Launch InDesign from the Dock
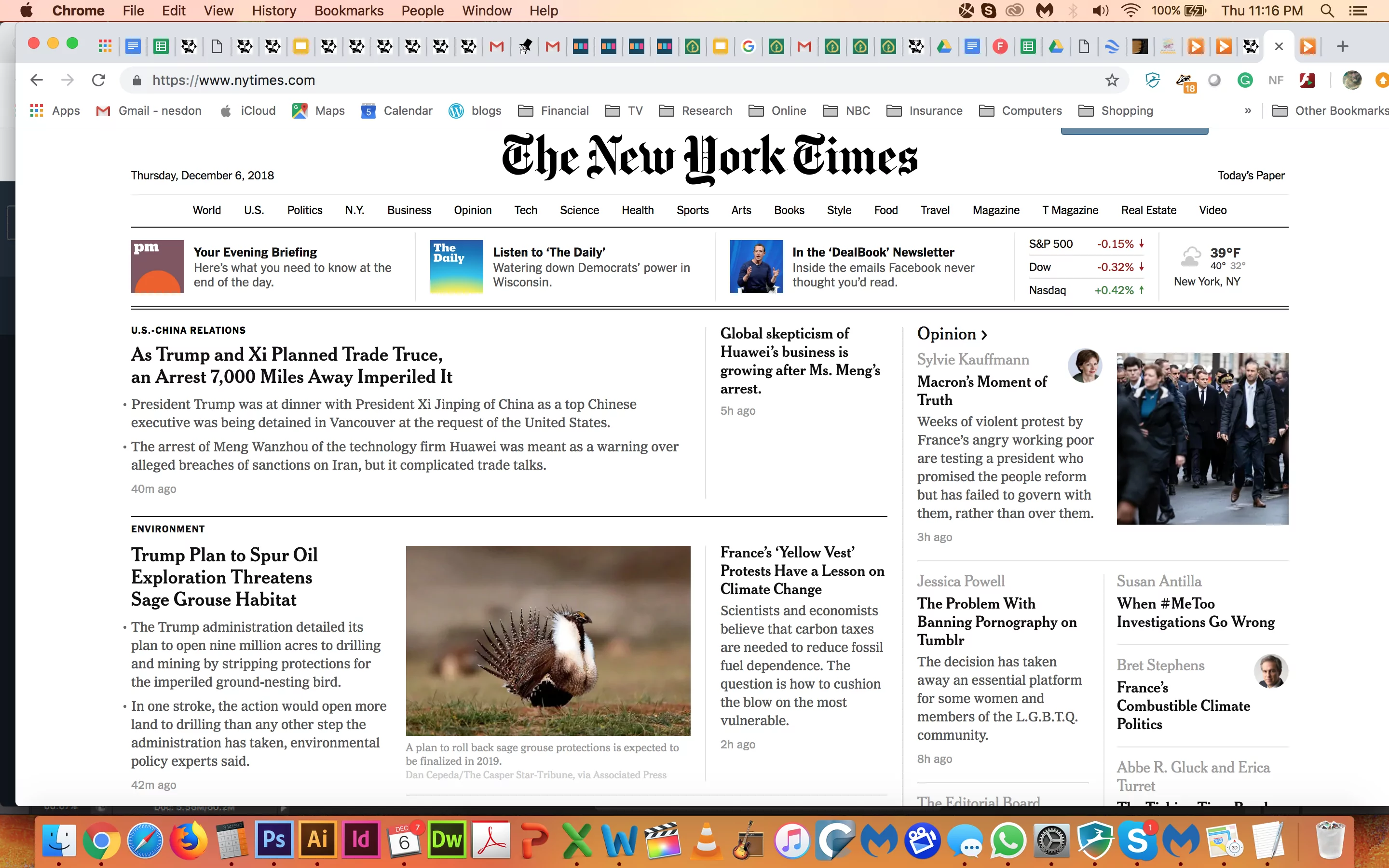Screen dimensions: 1389x868 coord(360,841)
